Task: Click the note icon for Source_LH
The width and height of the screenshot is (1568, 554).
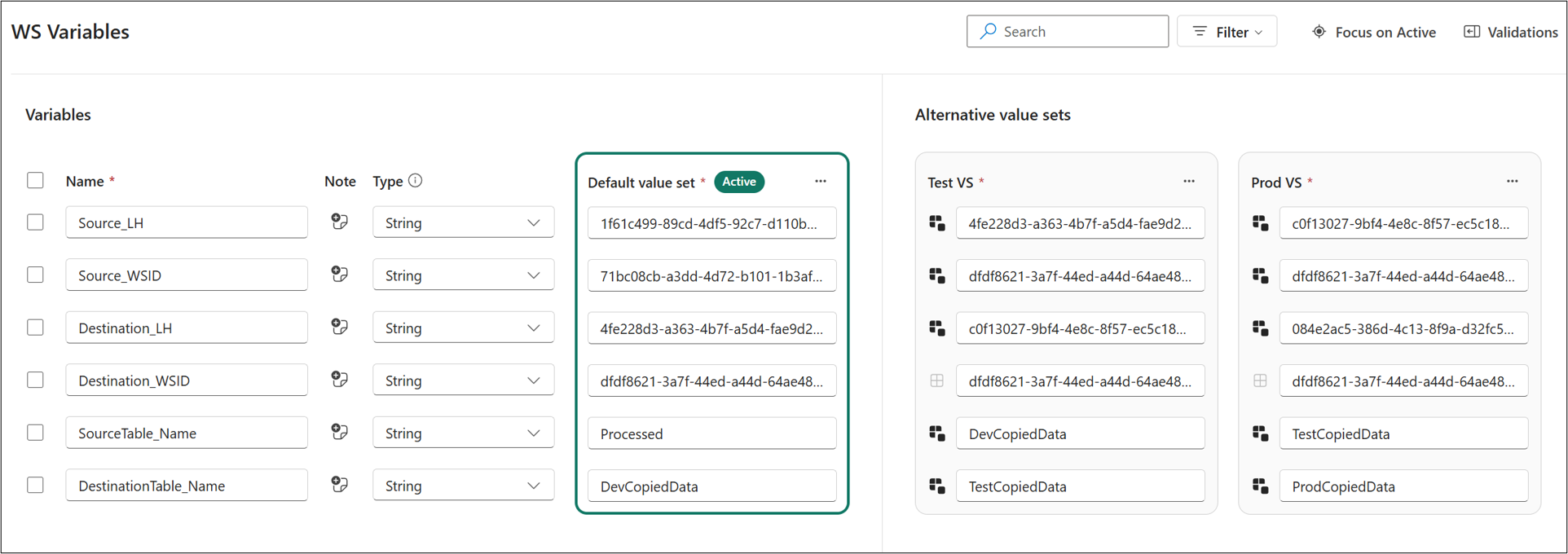Action: coord(340,222)
